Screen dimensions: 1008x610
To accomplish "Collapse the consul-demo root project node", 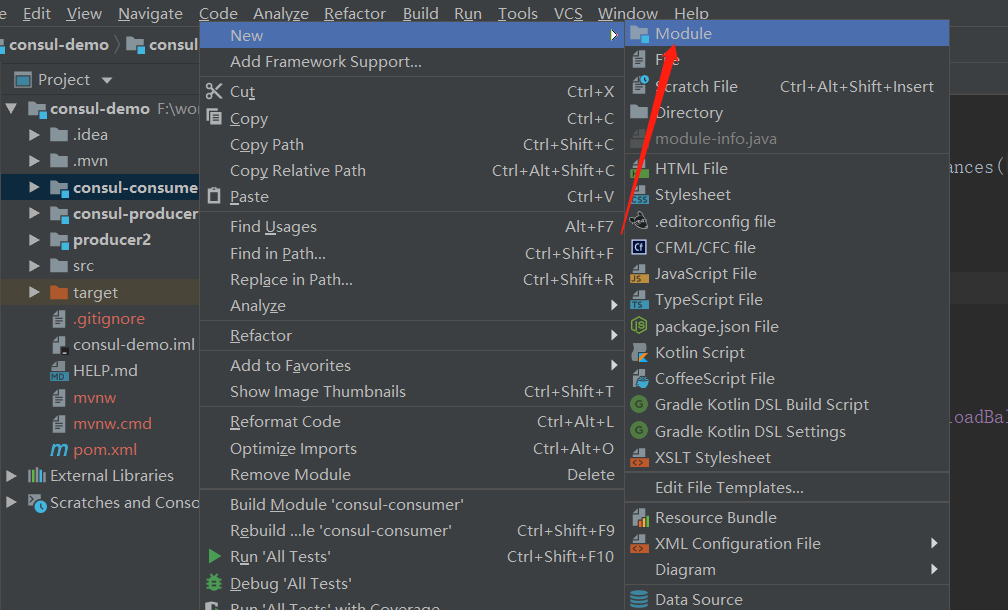I will pyautogui.click(x=12, y=109).
